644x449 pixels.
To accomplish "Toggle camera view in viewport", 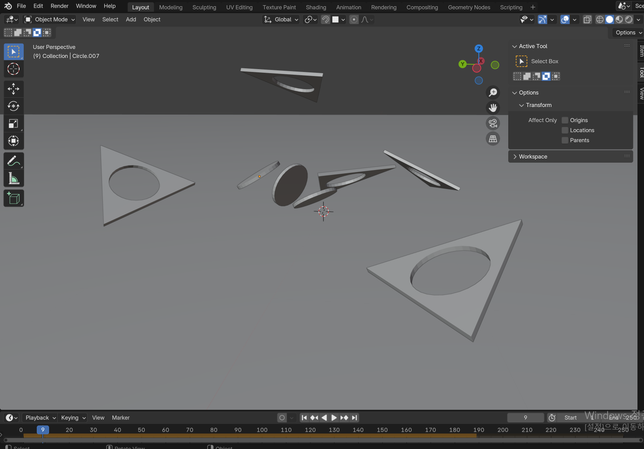I will (x=493, y=123).
